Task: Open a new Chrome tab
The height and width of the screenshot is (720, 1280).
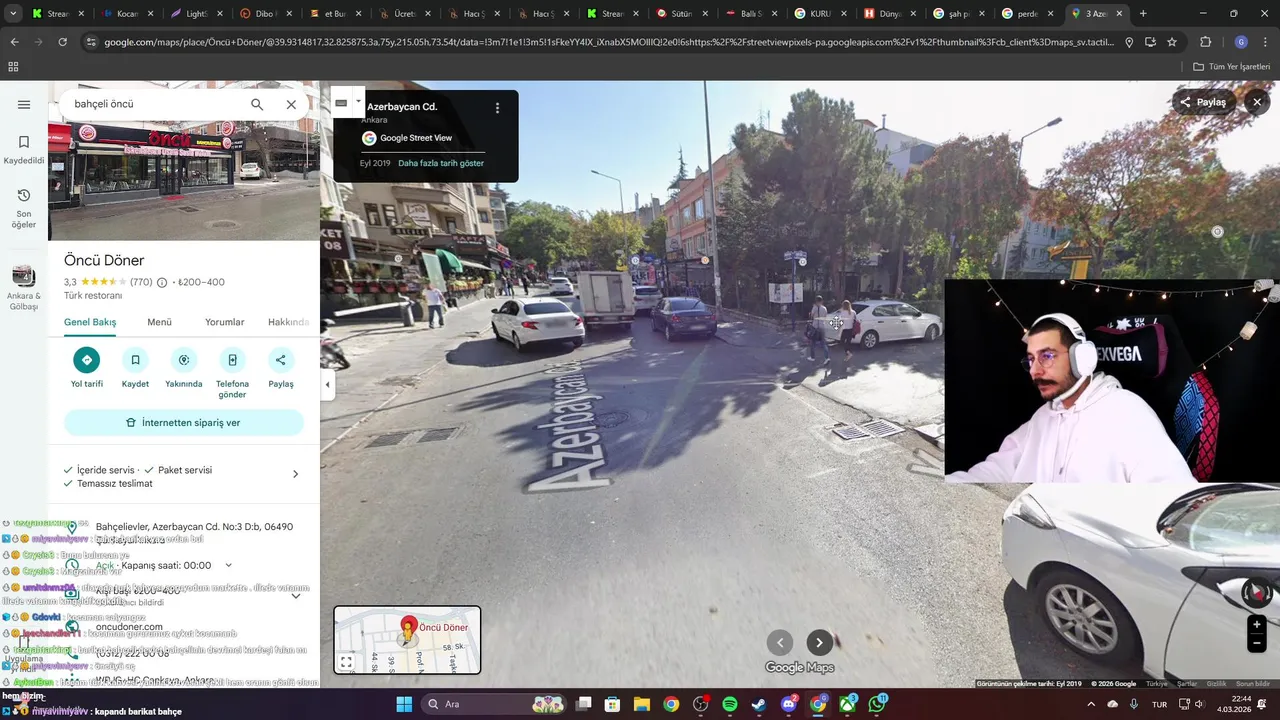Action: 1143,14
